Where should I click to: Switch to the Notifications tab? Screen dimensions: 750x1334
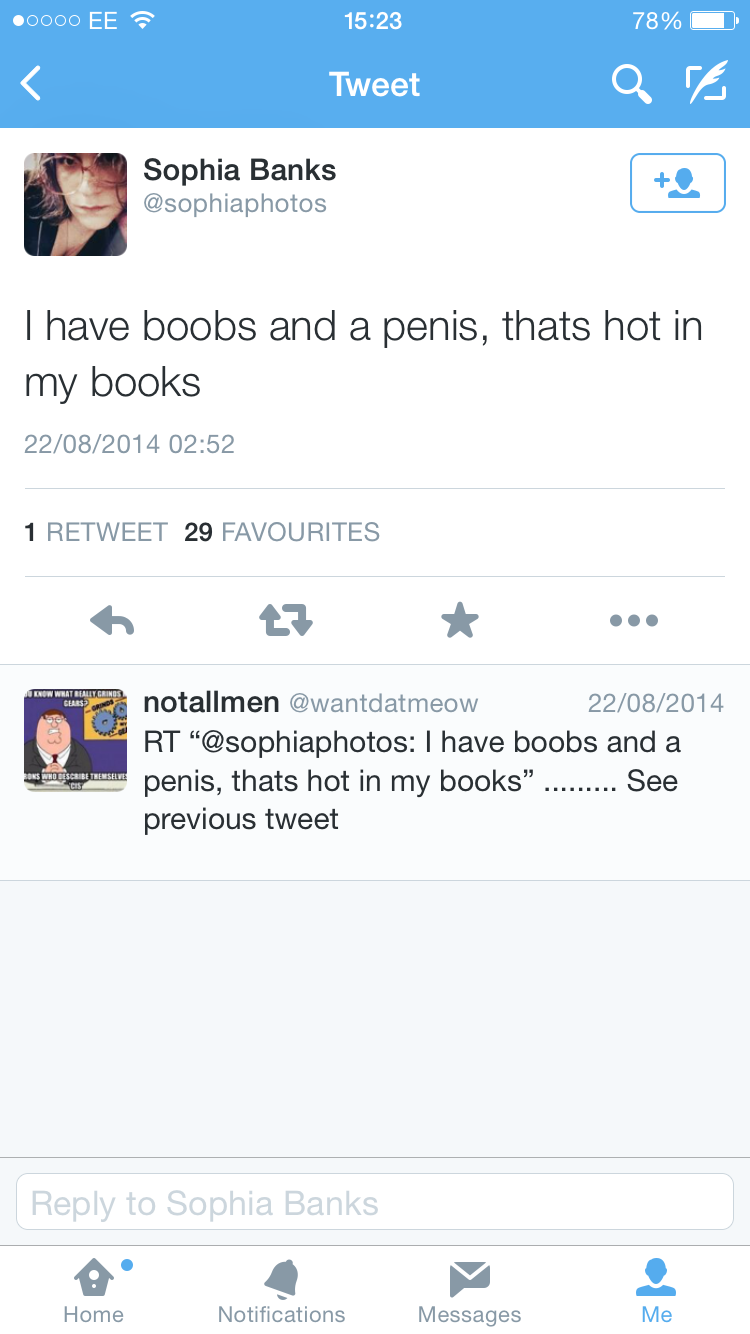point(281,1290)
